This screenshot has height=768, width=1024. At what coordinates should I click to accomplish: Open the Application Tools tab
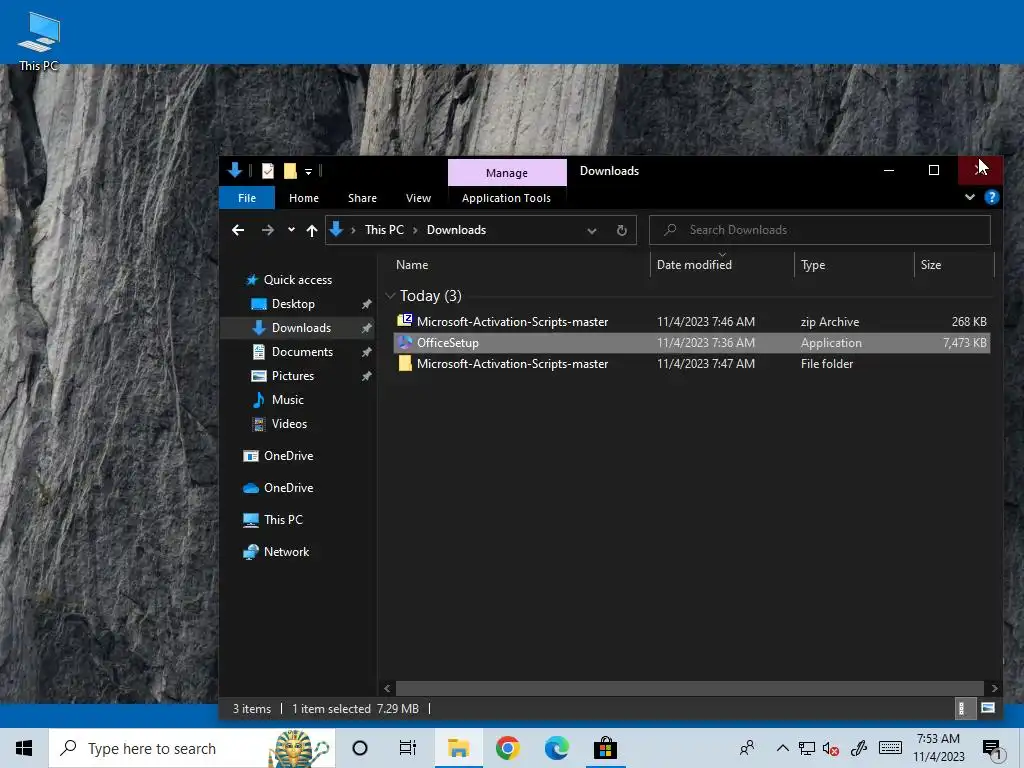tap(506, 198)
